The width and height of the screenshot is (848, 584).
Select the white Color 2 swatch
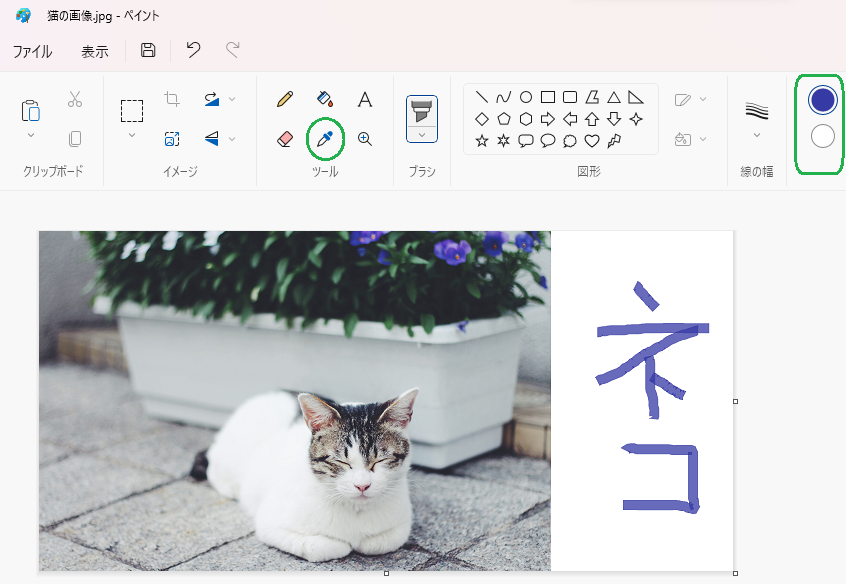pos(823,136)
